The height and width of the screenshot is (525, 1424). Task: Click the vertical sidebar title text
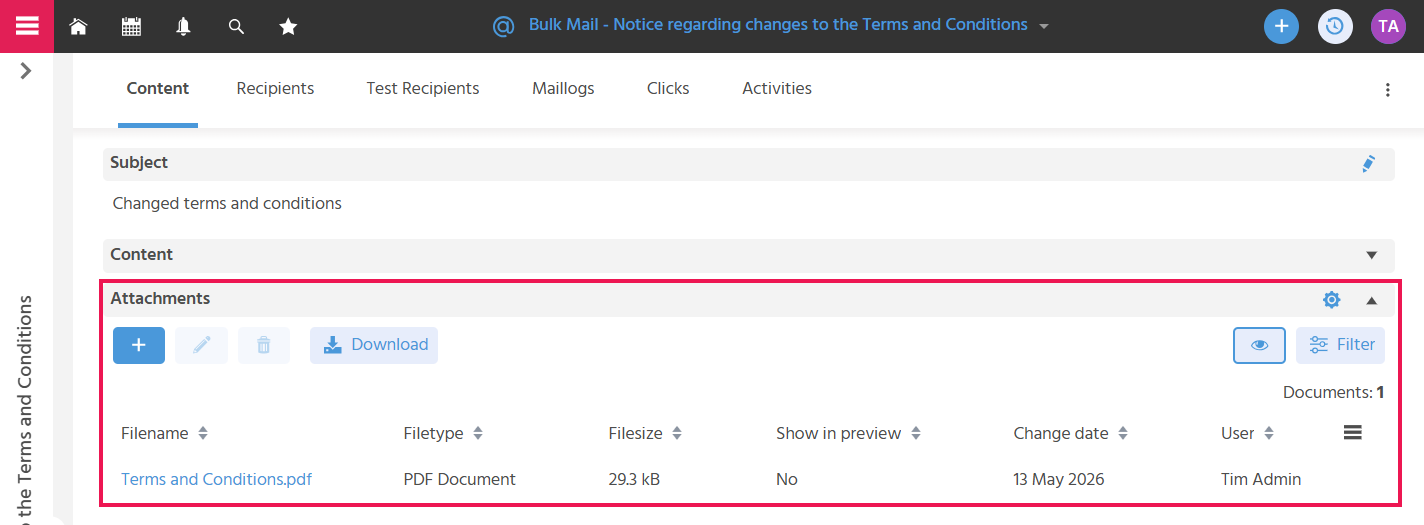click(x=25, y=410)
